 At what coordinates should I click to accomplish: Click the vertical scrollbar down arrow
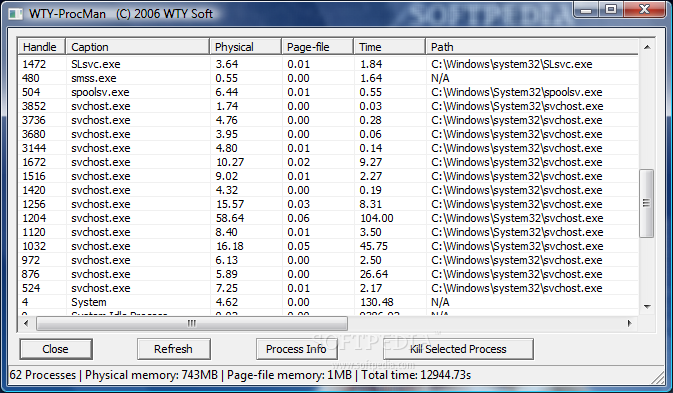coord(647,307)
